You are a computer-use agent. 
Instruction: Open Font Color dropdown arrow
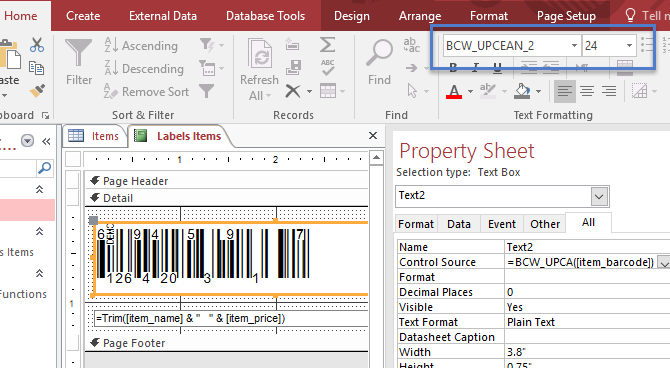[470, 91]
